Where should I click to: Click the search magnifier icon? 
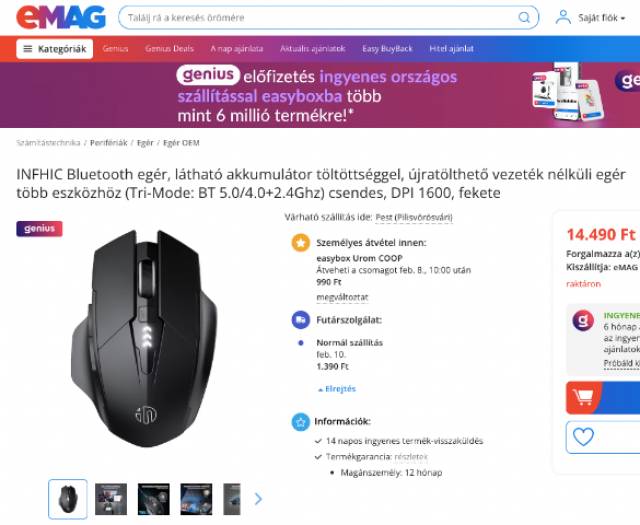(524, 18)
